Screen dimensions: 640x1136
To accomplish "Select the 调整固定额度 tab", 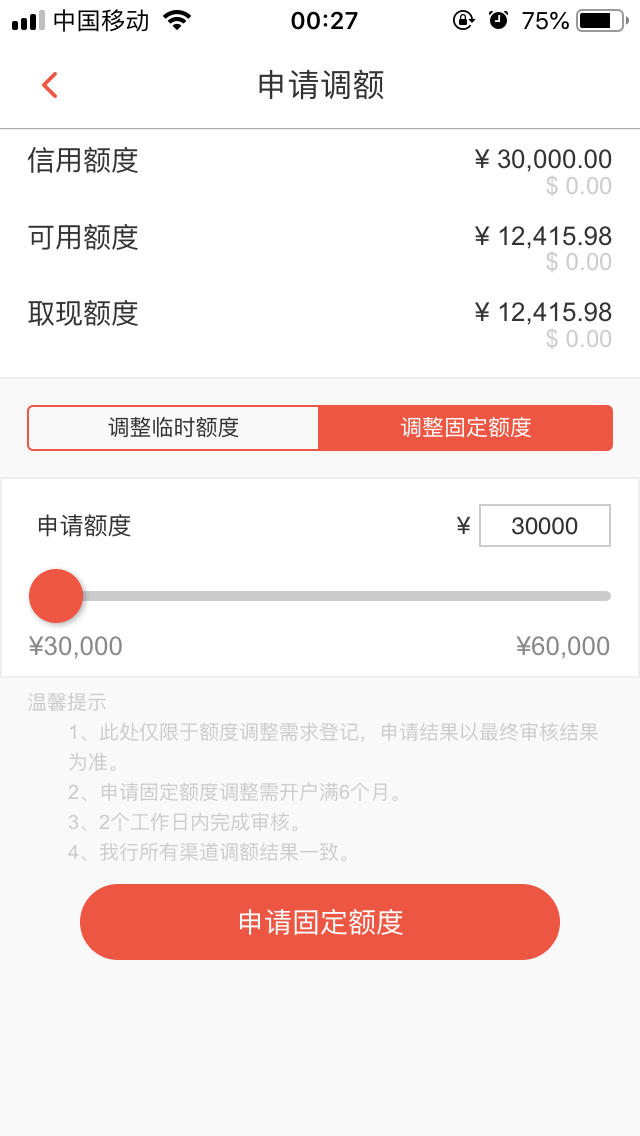I will click(x=466, y=427).
